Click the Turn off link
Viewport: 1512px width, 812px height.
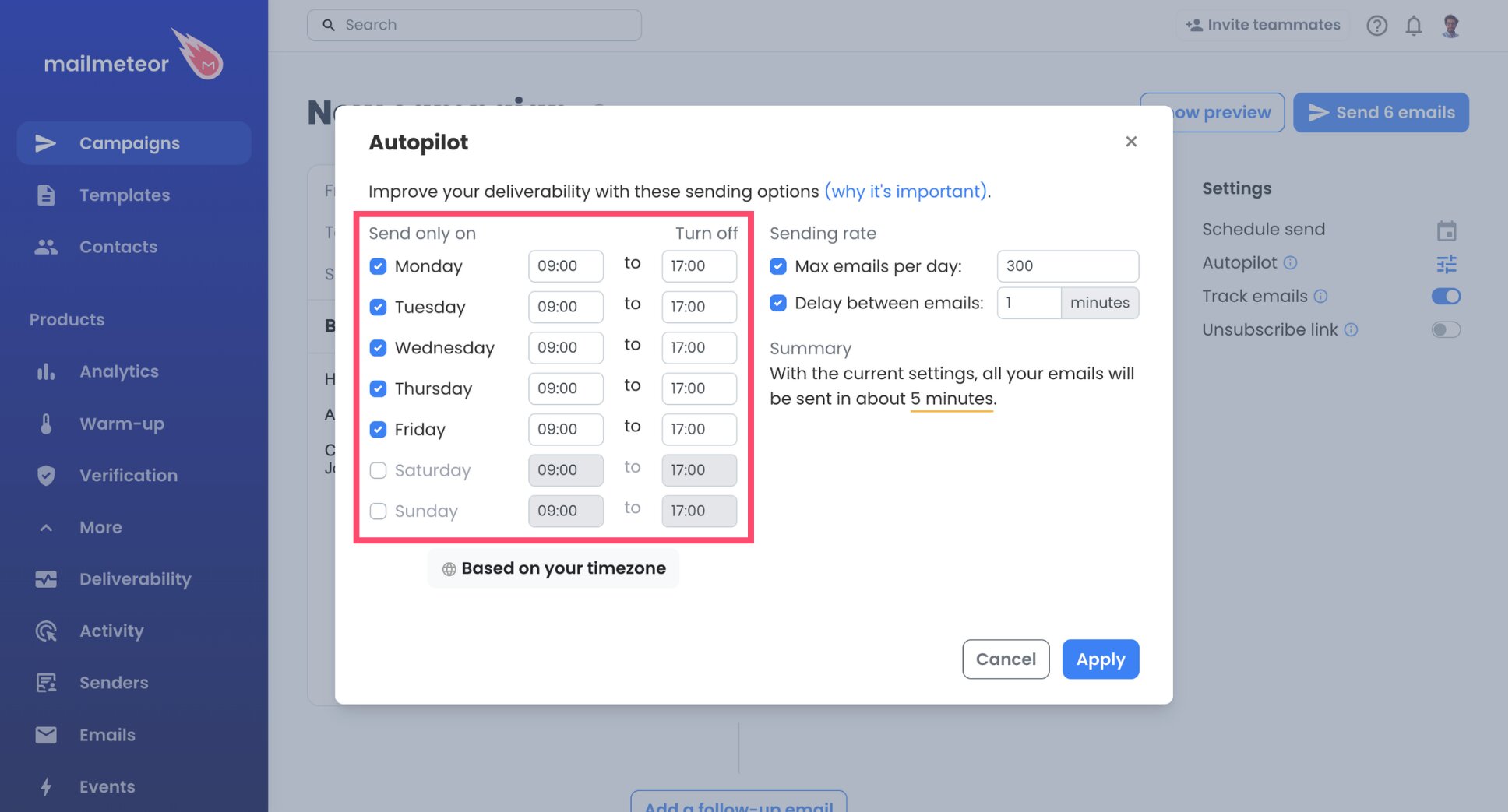point(706,234)
